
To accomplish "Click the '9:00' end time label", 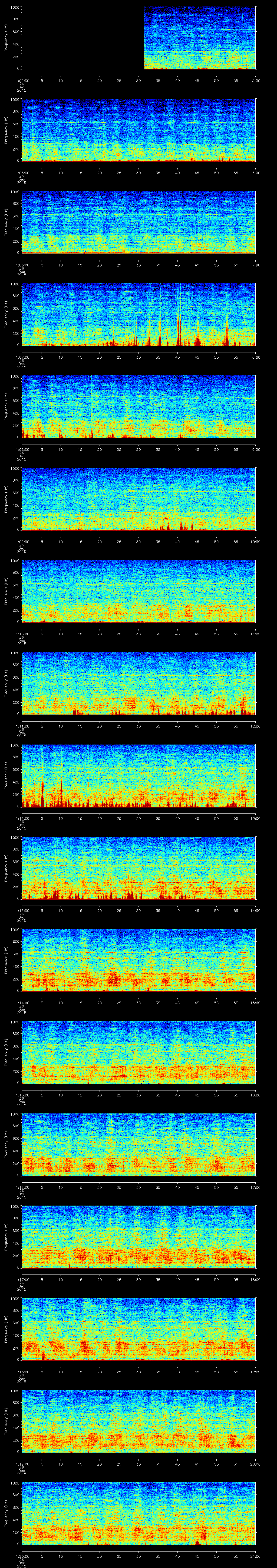I will click(256, 449).
